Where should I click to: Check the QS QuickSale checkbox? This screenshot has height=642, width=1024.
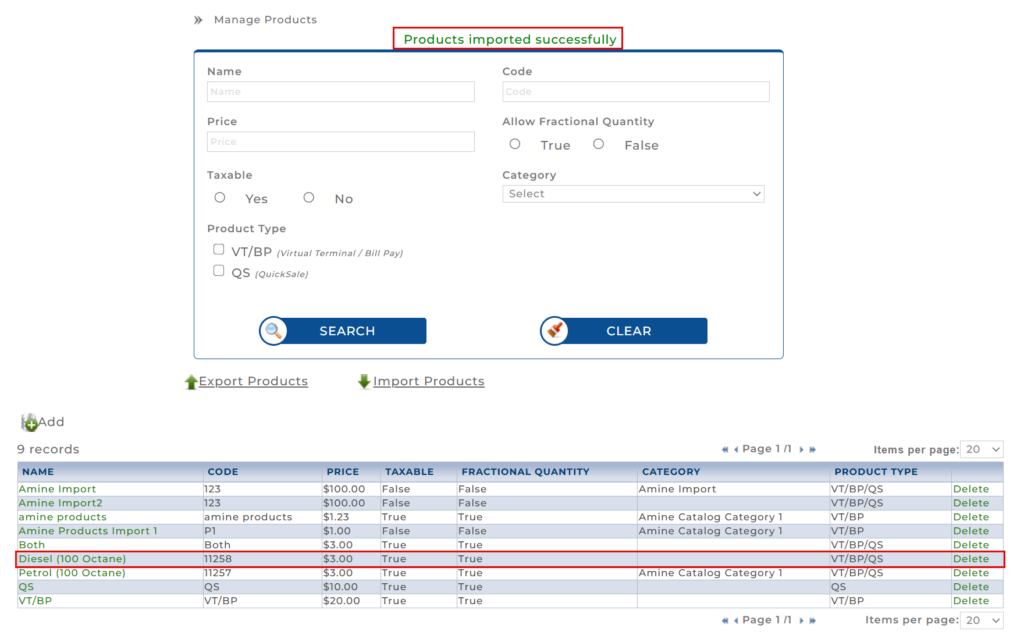219,271
